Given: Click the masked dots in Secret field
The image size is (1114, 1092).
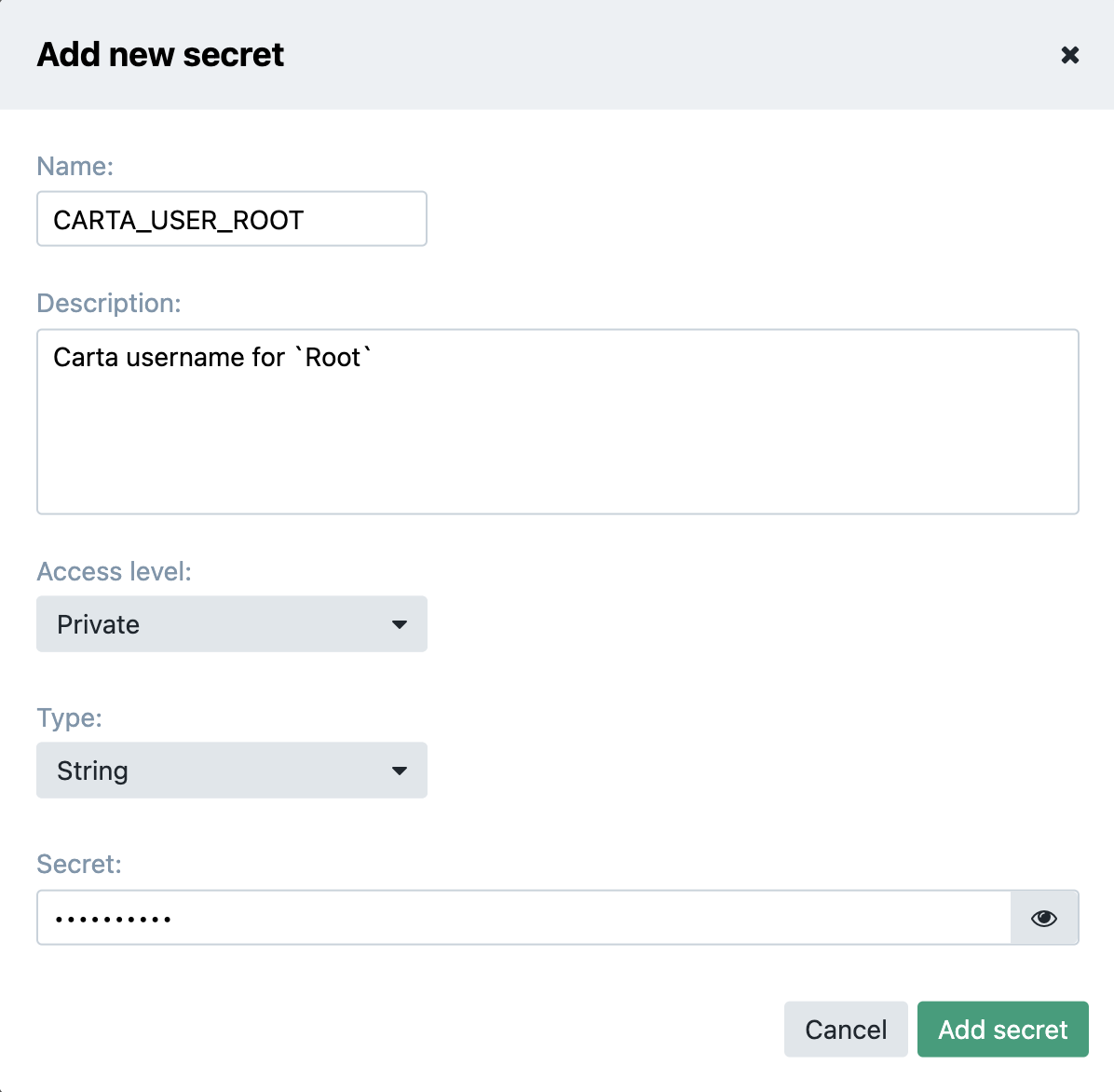Looking at the screenshot, I should coord(113,919).
